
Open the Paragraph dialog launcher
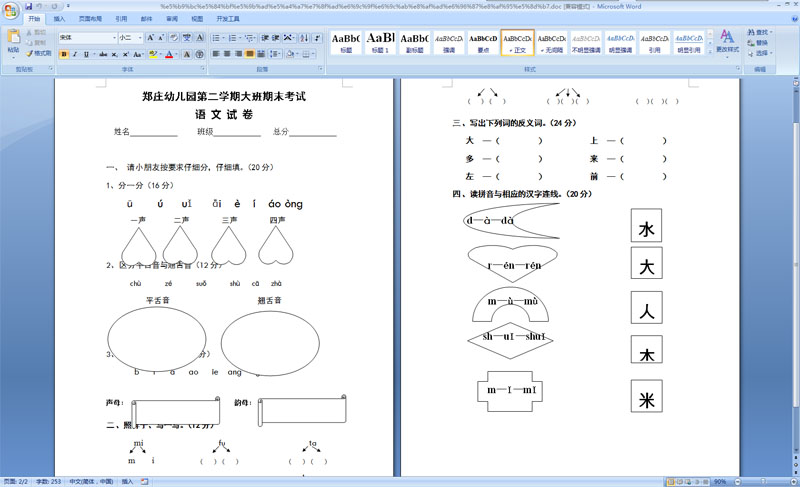click(320, 68)
